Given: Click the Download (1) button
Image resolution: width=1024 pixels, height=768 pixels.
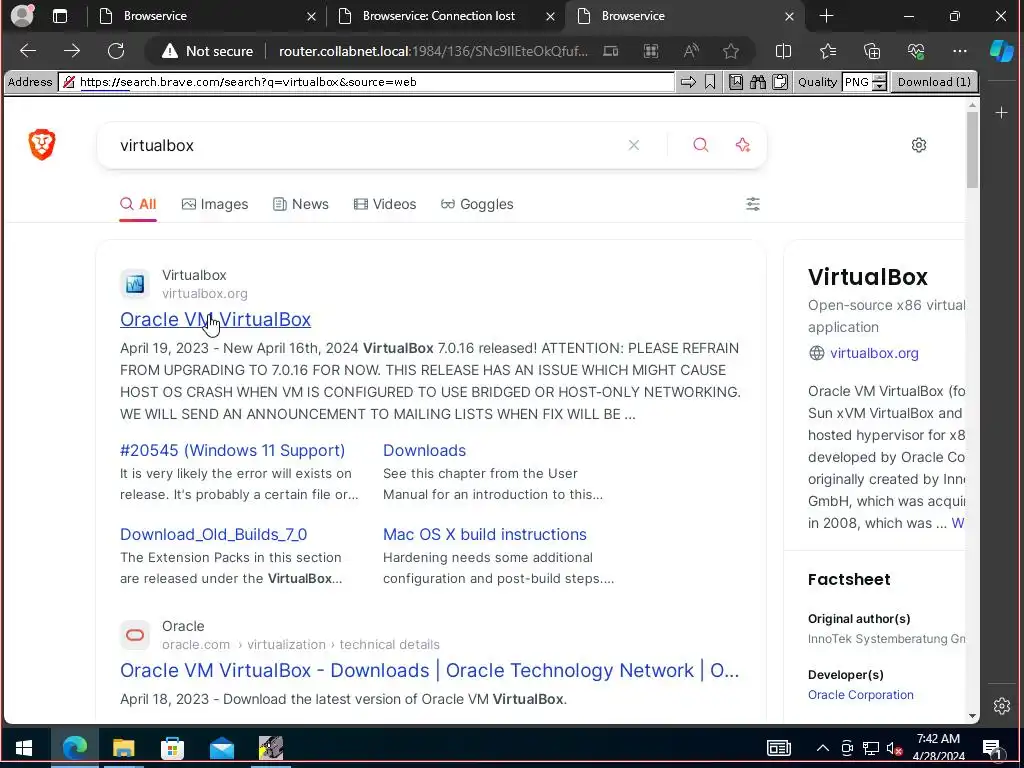Looking at the screenshot, I should click(x=934, y=82).
